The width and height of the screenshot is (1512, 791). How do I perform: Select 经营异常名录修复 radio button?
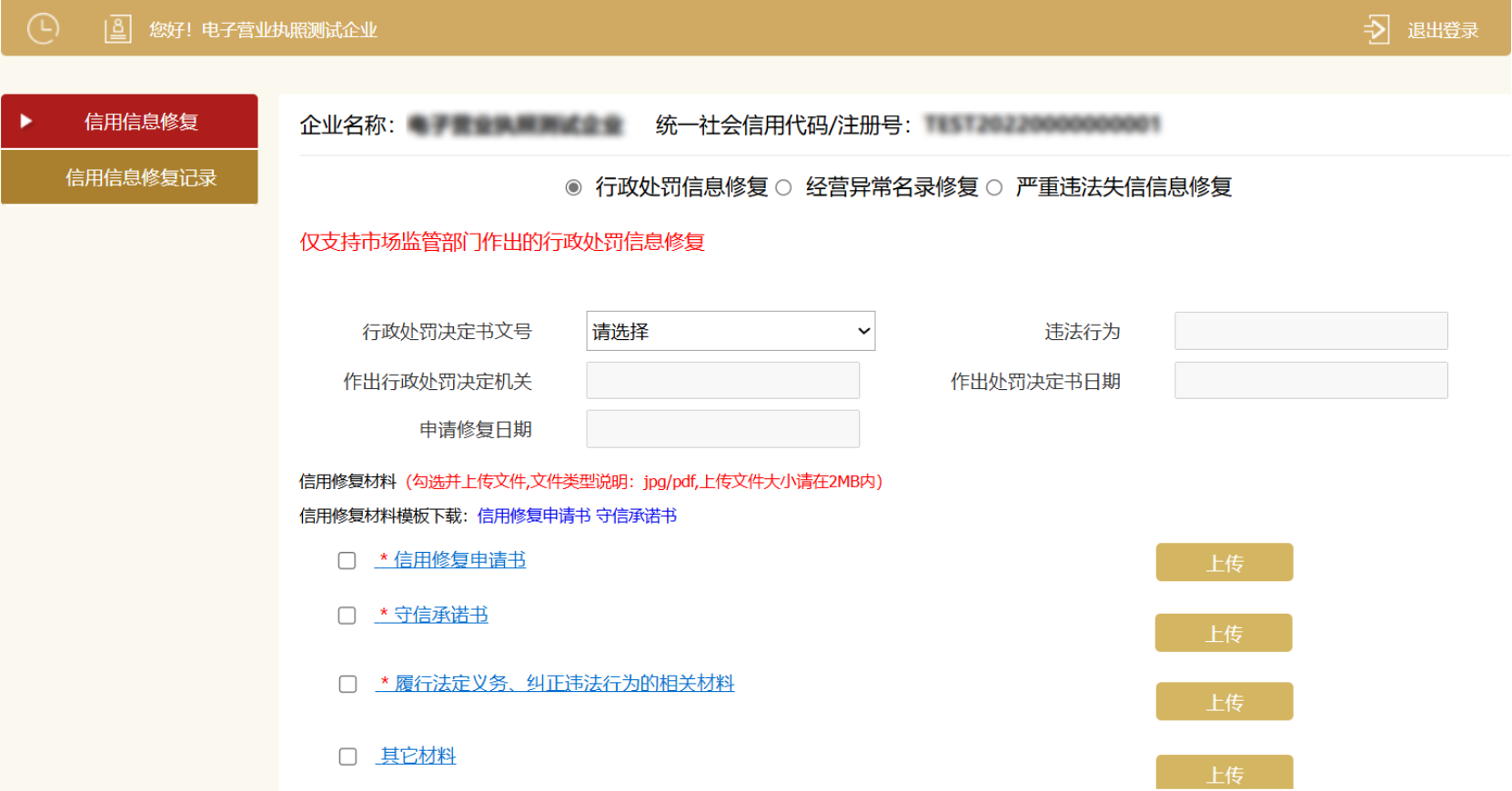click(783, 187)
